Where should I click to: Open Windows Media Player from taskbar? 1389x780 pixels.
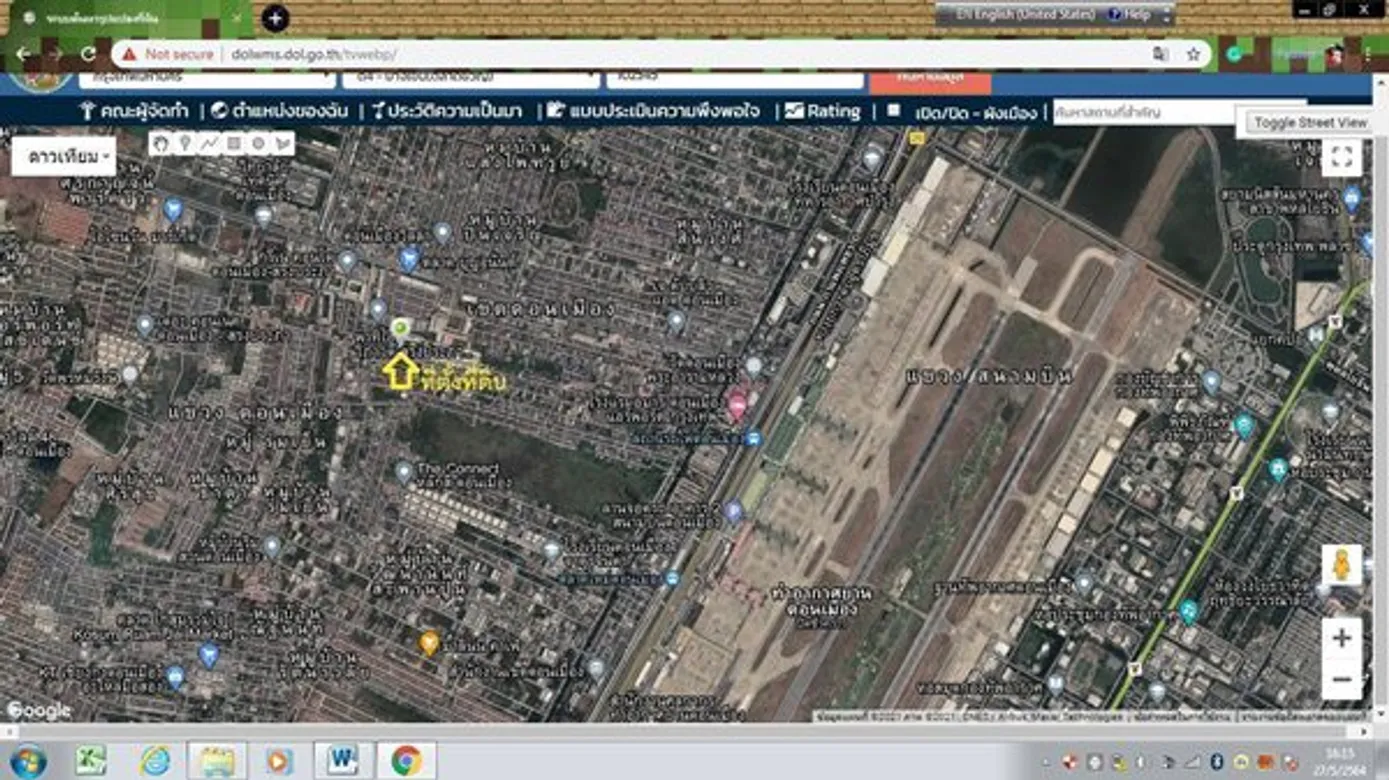(x=280, y=761)
